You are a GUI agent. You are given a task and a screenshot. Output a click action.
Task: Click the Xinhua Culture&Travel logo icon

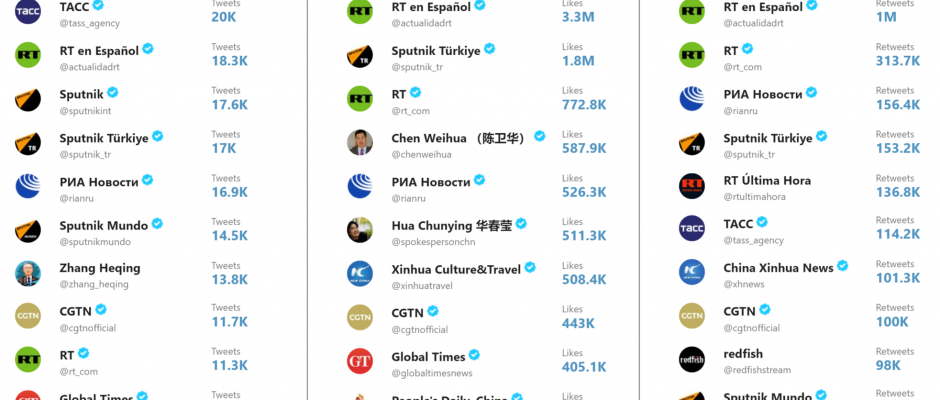pyautogui.click(x=360, y=274)
